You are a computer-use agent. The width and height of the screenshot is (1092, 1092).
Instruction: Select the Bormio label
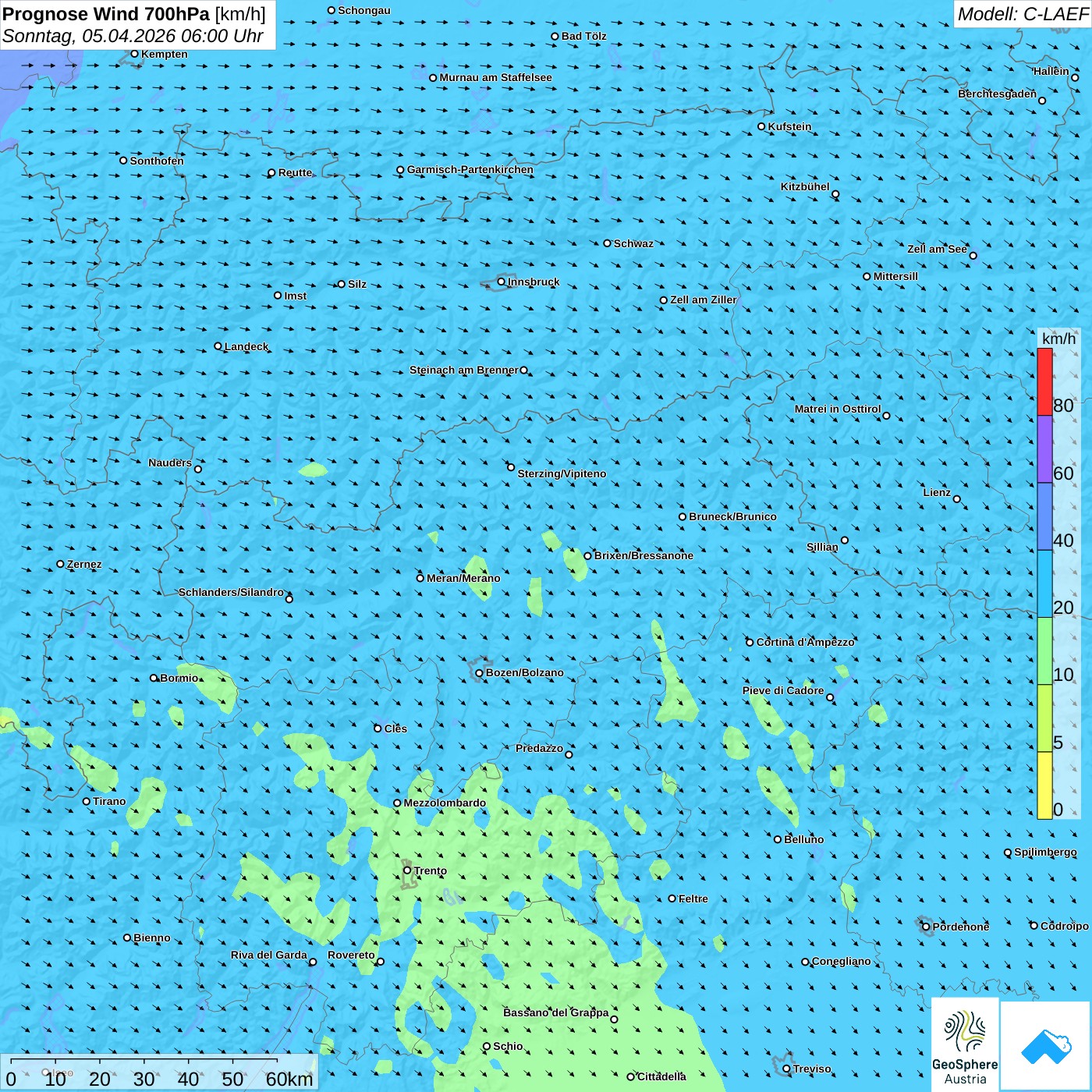[x=179, y=678]
